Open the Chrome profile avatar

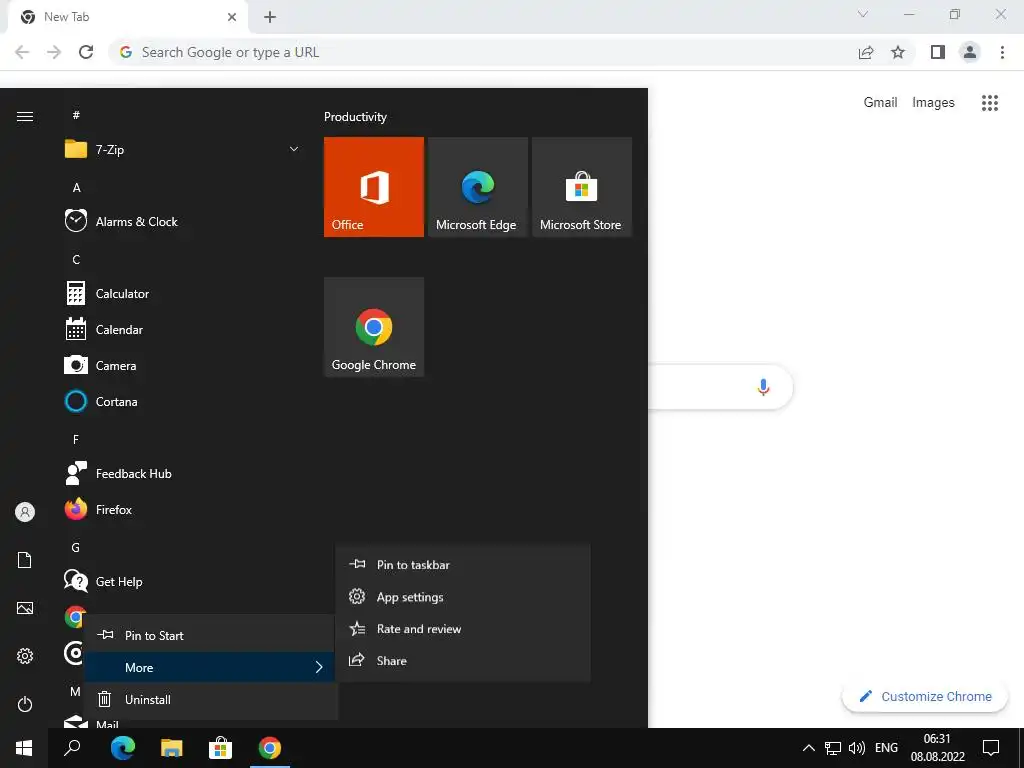click(x=970, y=52)
